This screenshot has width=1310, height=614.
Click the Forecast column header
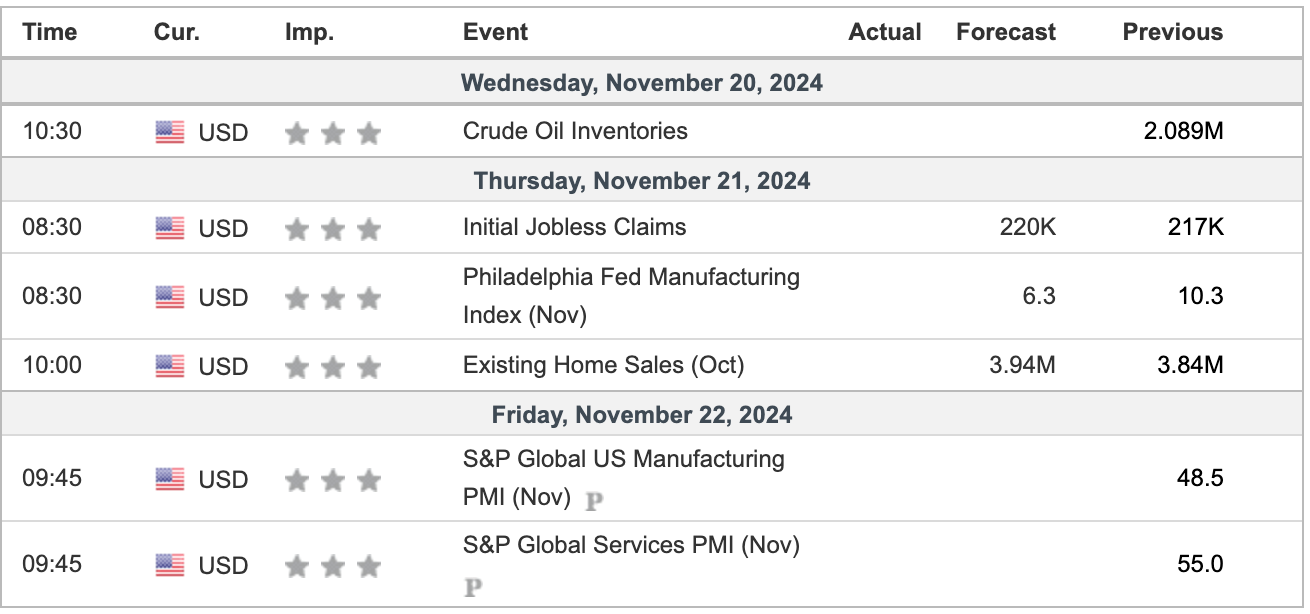(x=1005, y=32)
